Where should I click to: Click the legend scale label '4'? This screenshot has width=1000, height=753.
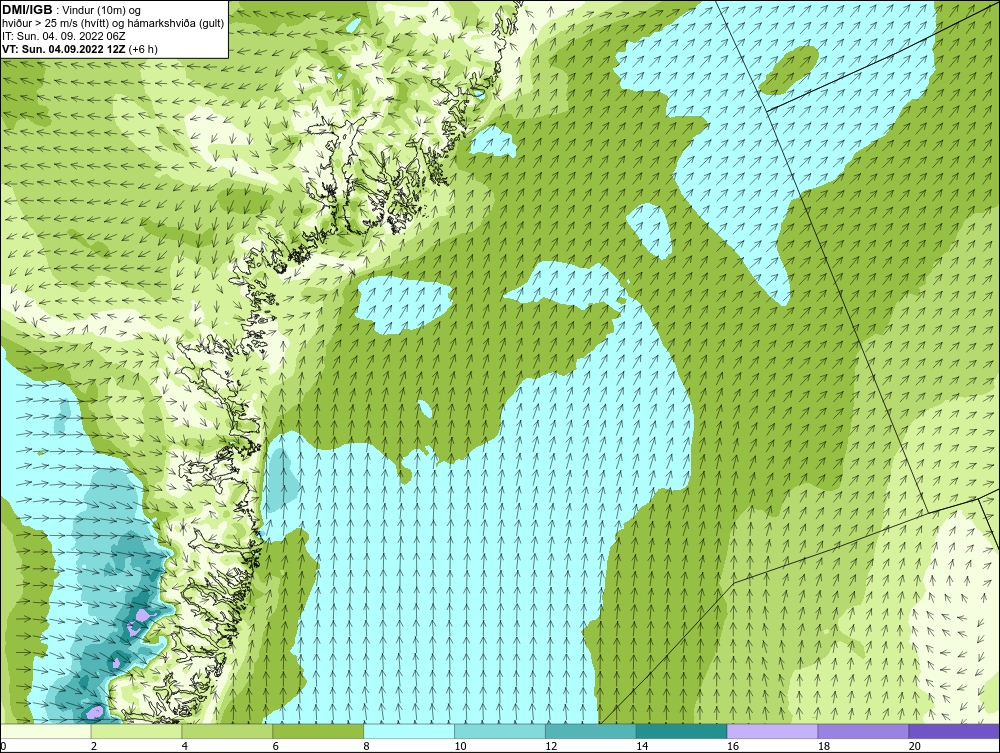click(185, 746)
